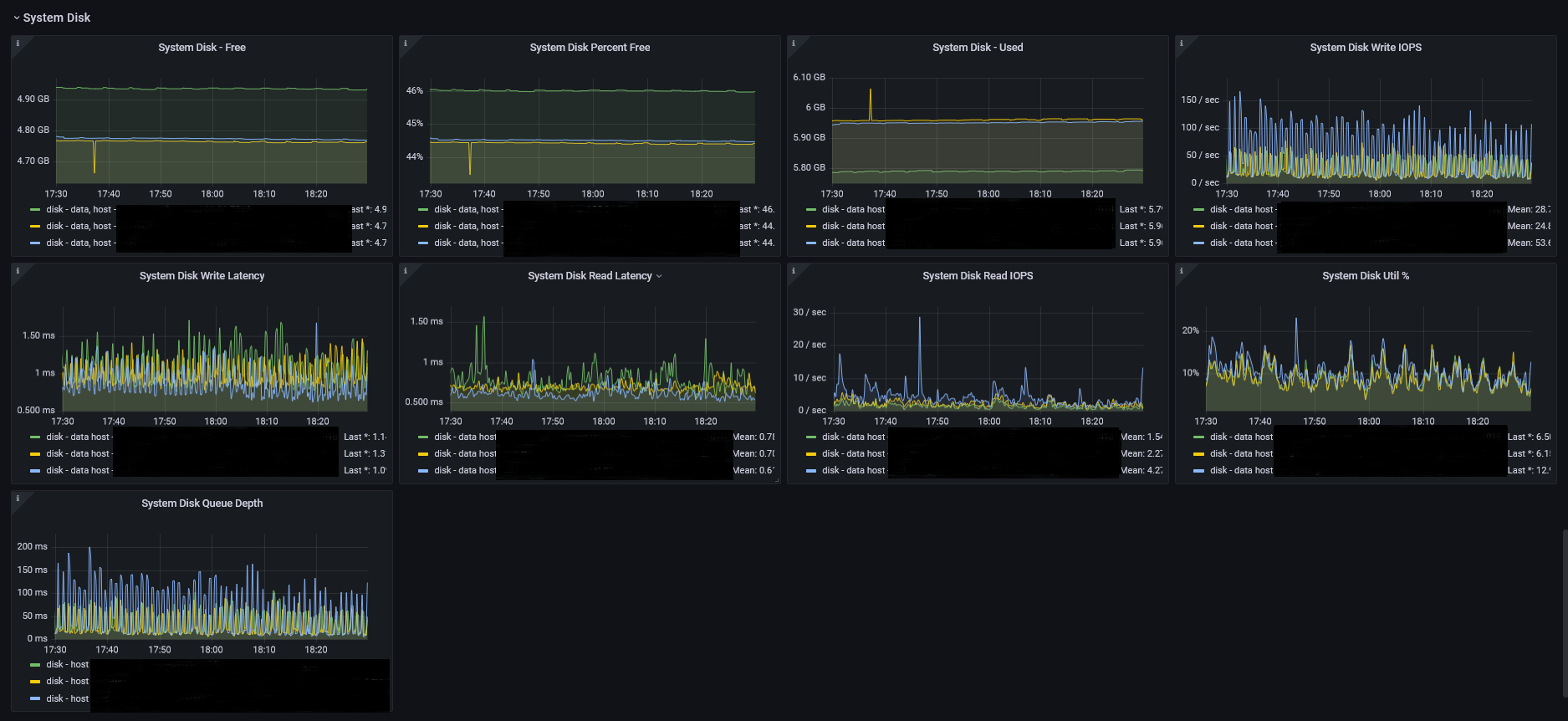Click green series color swatch in Percent Free legend
1568x721 pixels.
coord(423,210)
